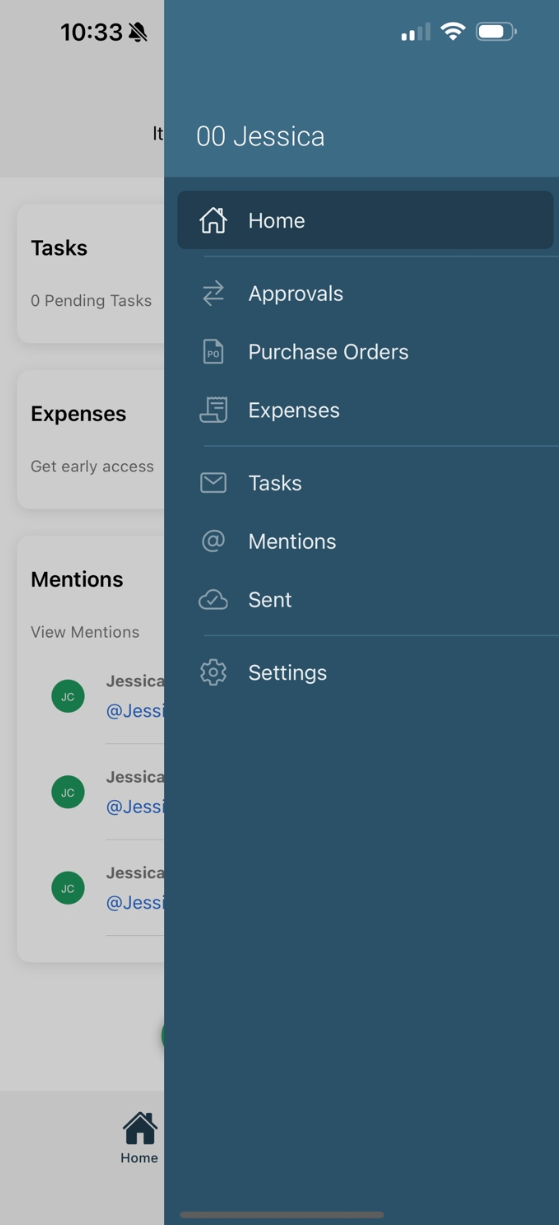Screen dimensions: 559x1225
Task: Open the Sent menu entry
Action: coord(365,600)
